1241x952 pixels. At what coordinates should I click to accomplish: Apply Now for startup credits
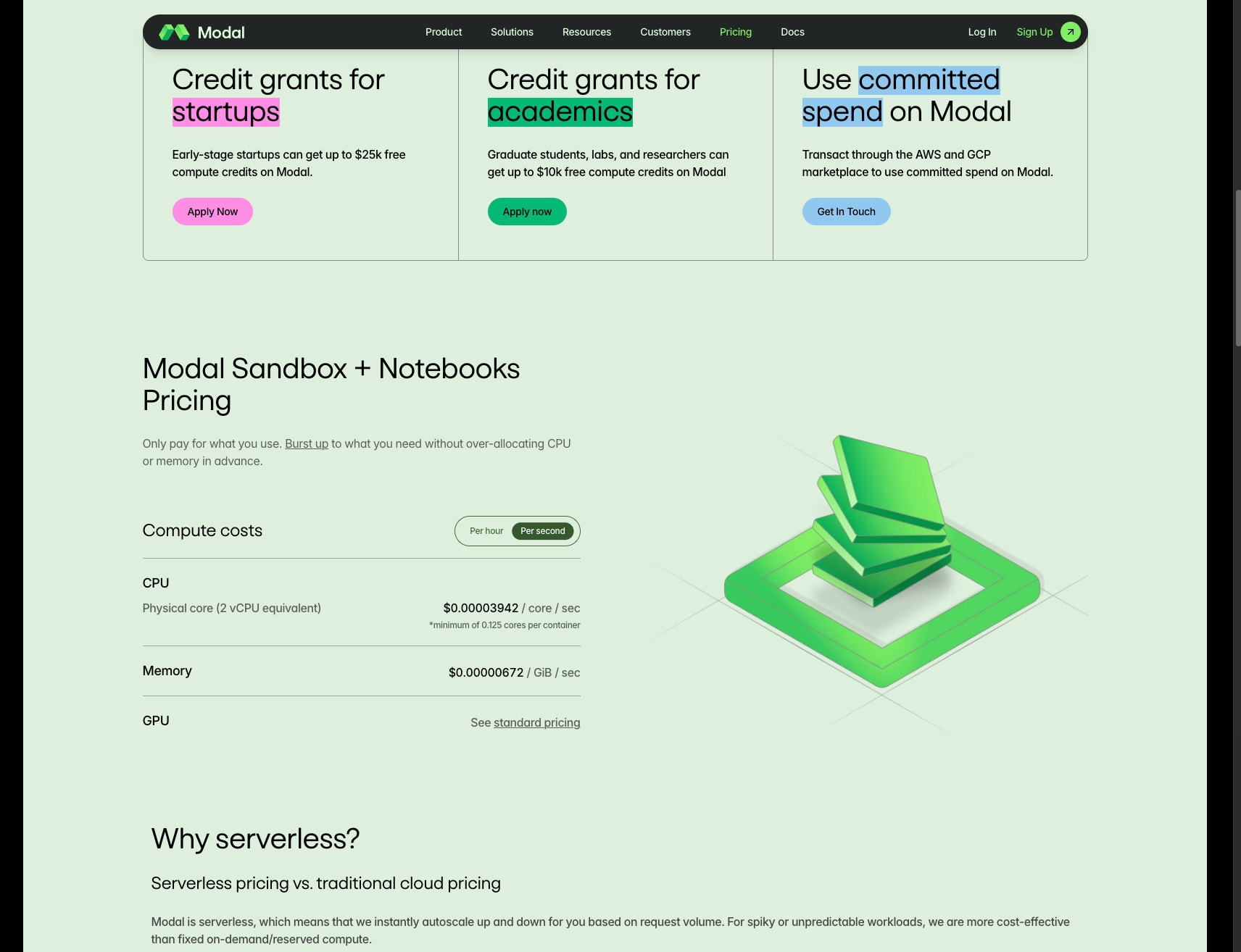point(212,212)
